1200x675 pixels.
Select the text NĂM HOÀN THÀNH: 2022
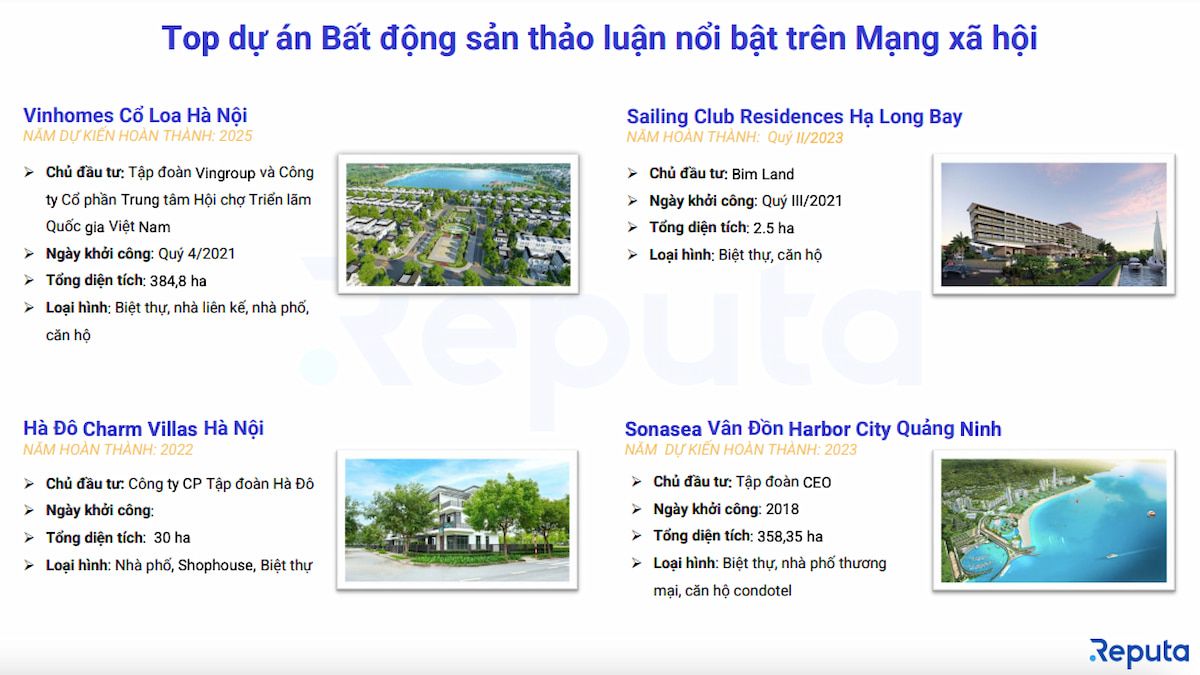click(110, 450)
